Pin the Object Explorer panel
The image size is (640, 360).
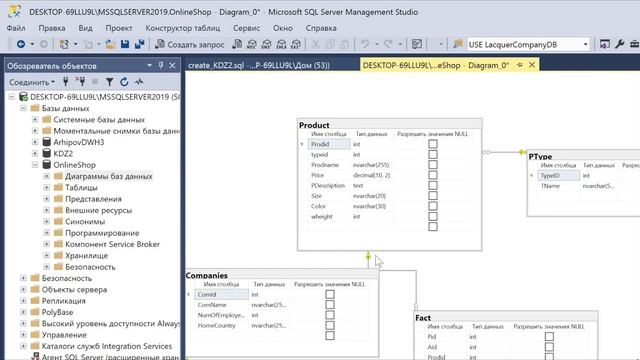point(161,65)
